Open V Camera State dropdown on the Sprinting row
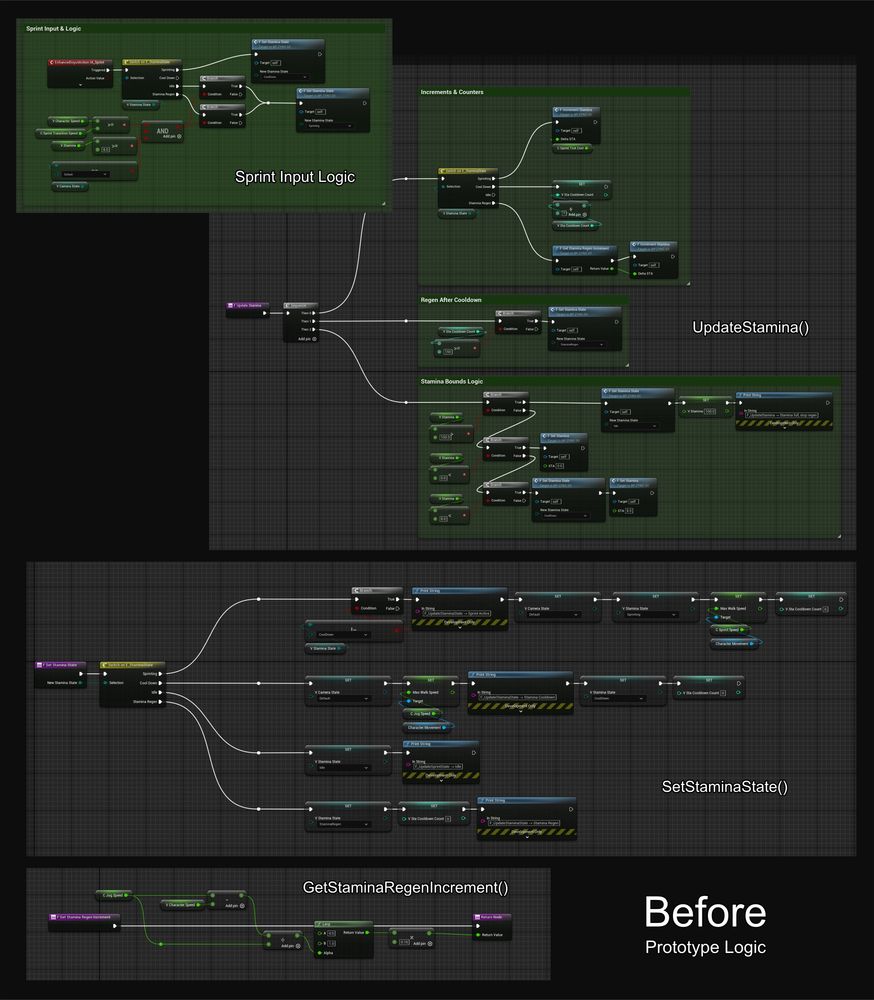Screen dimensions: 874x1000 (552, 615)
